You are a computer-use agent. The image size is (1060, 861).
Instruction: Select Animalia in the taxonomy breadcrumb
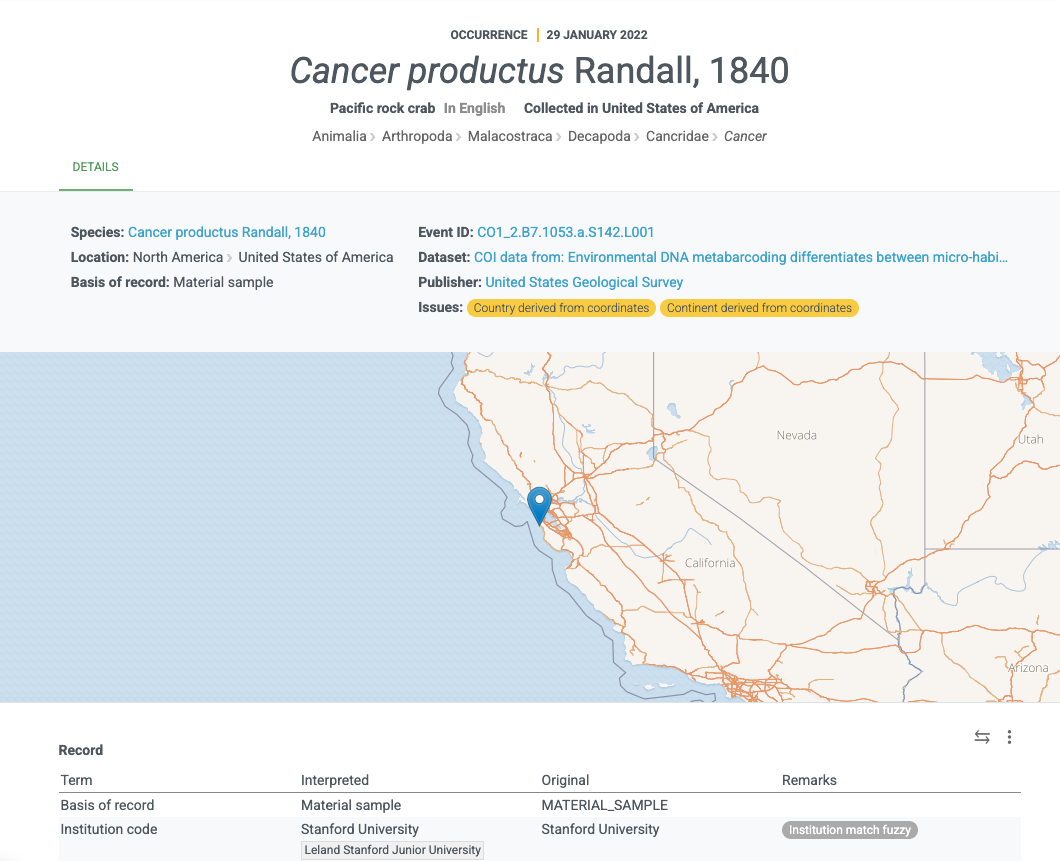click(339, 136)
